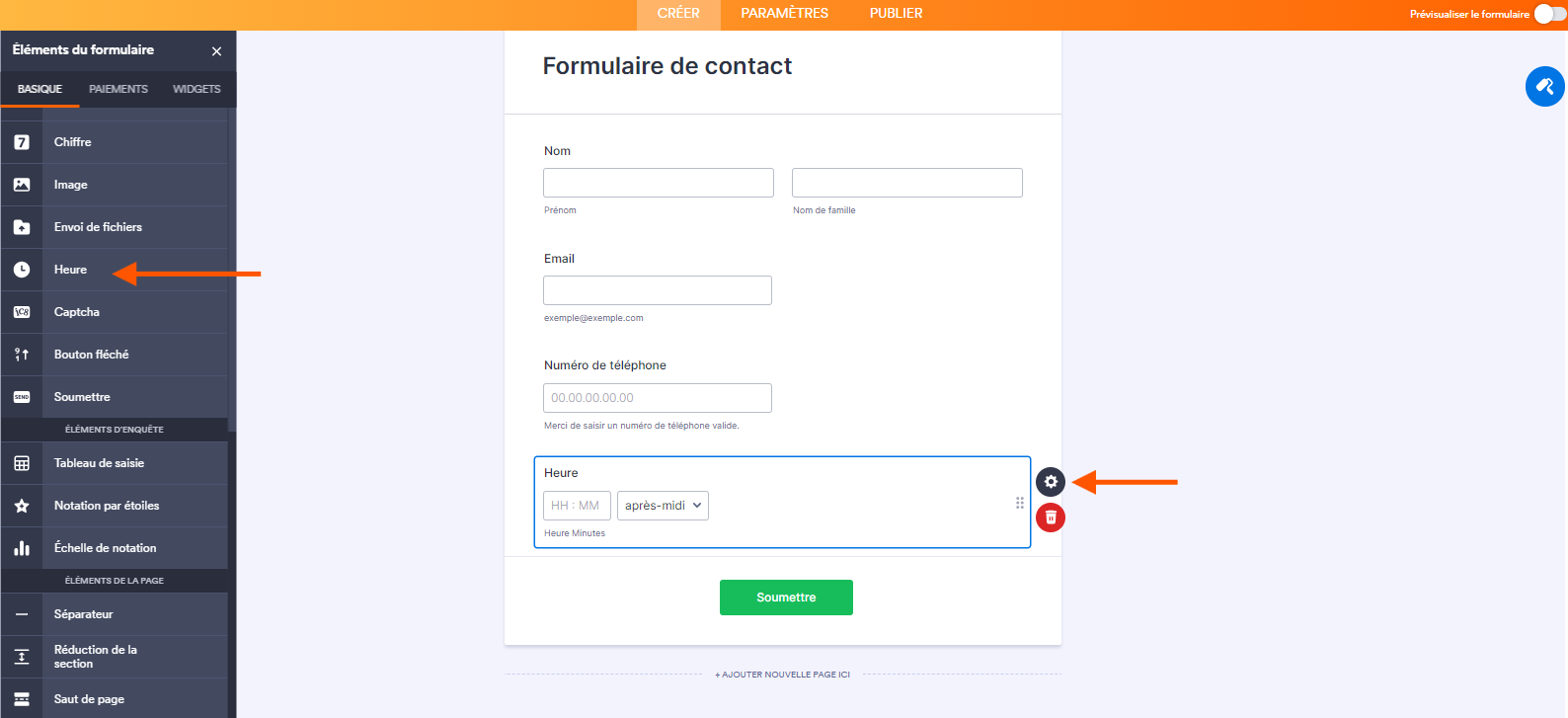This screenshot has height=718, width=1568.
Task: Click Ajouter nouvelle page ici link
Action: (x=782, y=675)
